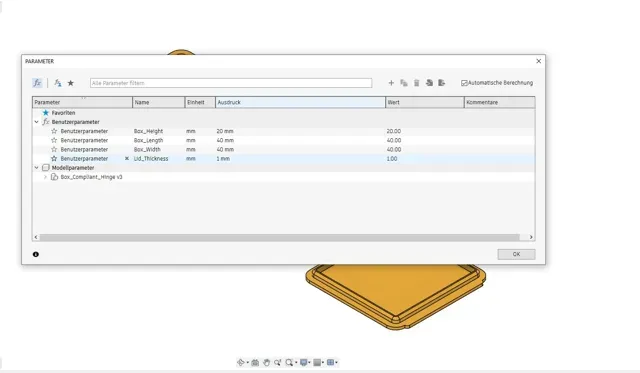Filter by favorites using the black star icon

(71, 83)
